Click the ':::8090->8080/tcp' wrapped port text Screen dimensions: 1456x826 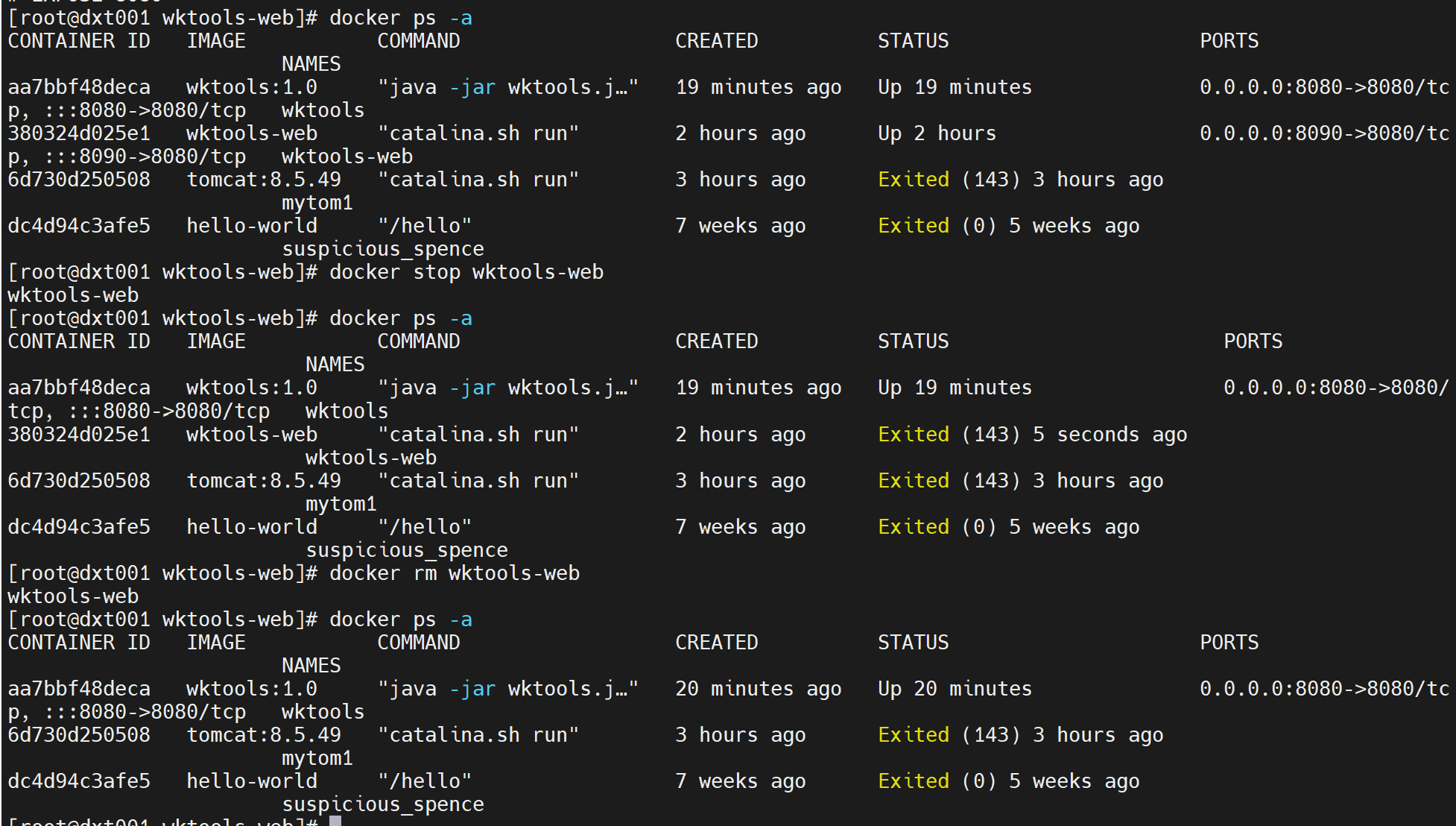(x=145, y=157)
